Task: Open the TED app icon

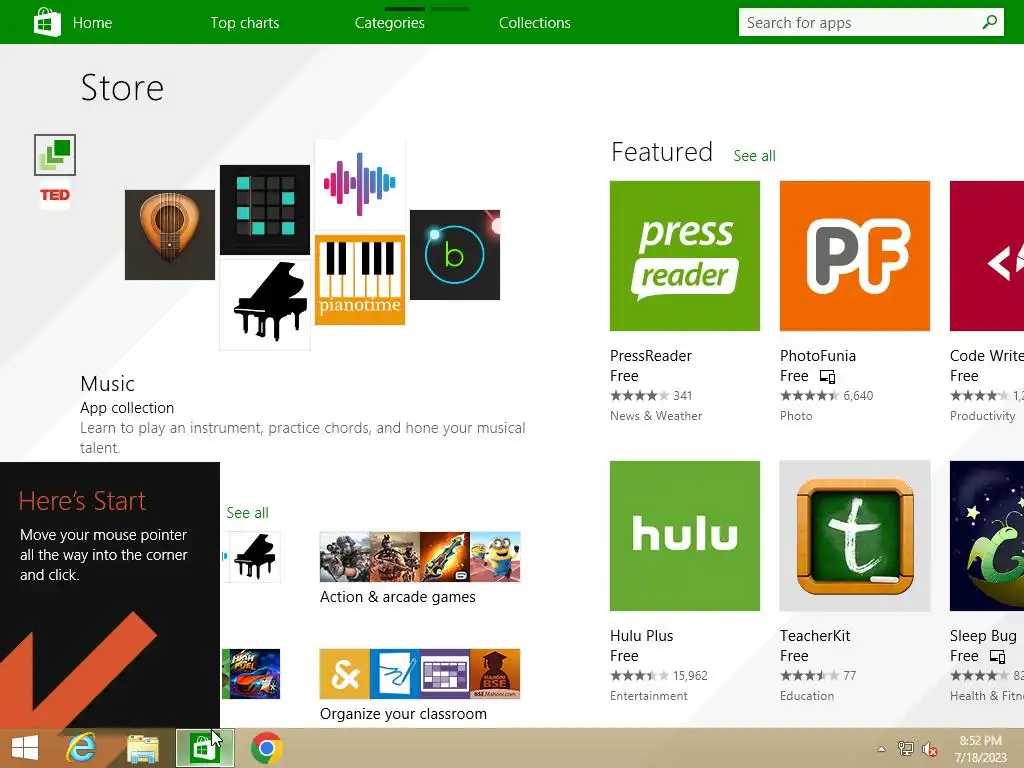Action: click(55, 195)
